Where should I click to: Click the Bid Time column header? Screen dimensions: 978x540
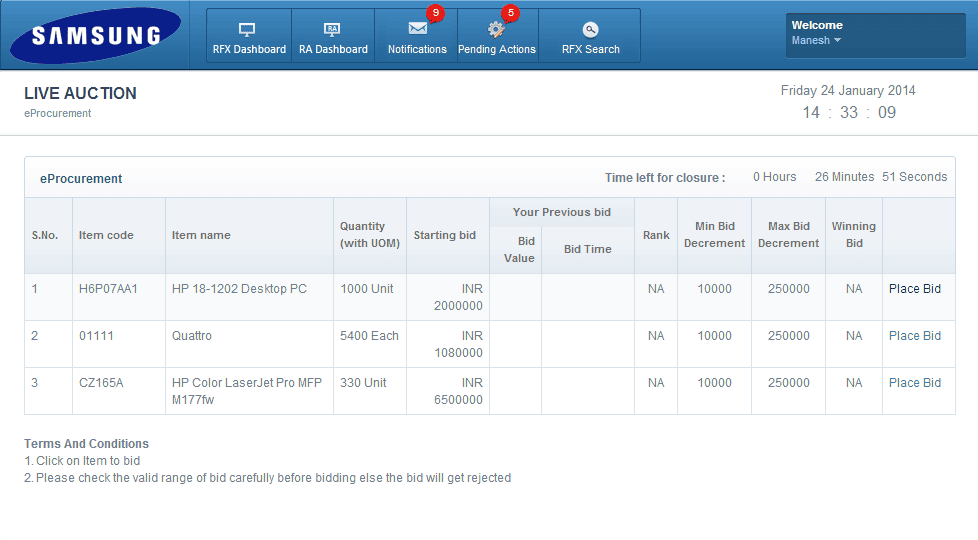point(588,249)
